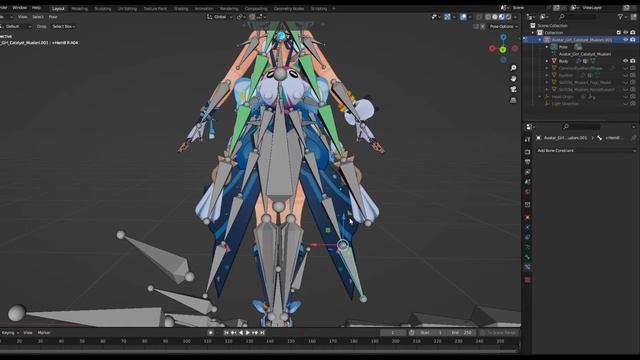Hide Body mesh via eye icon
This screenshot has width=640, height=360.
626,61
